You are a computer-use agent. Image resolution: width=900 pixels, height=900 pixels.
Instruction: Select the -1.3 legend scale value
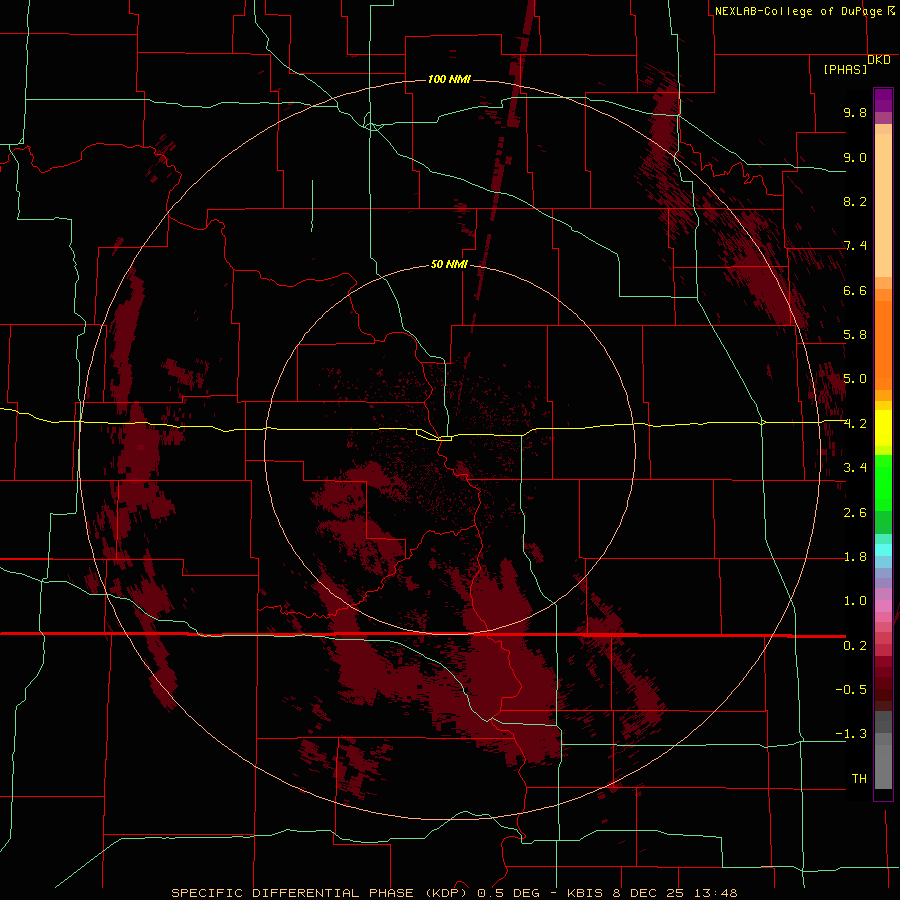tap(851, 734)
